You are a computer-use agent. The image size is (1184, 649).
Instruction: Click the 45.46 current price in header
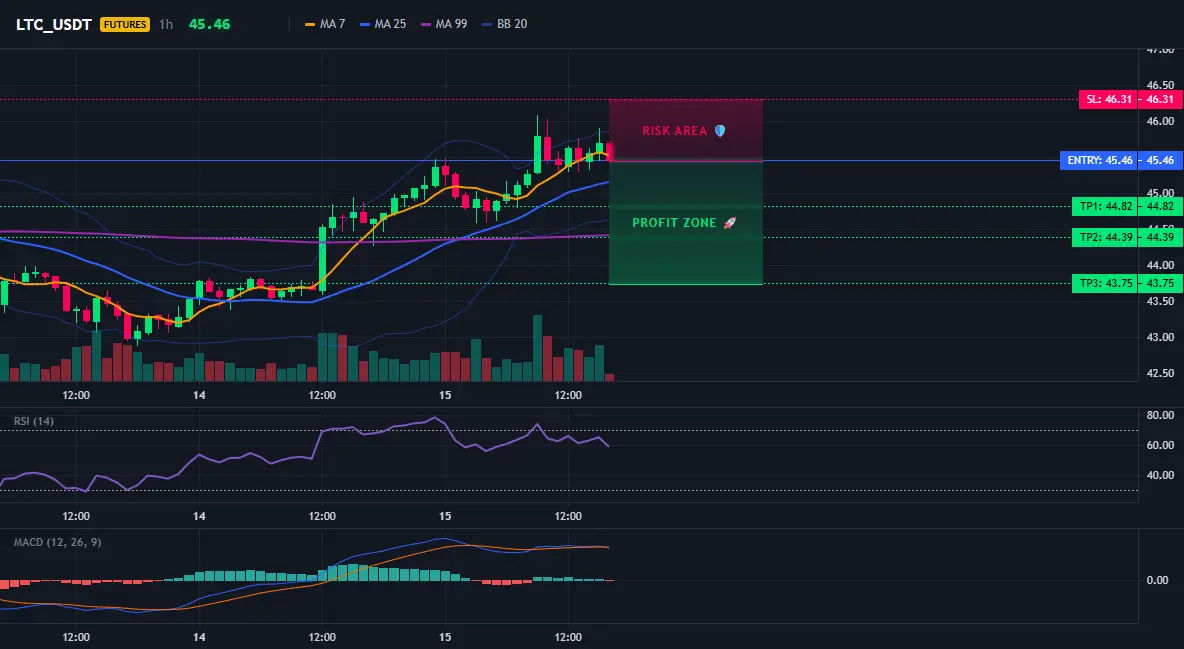click(x=209, y=24)
